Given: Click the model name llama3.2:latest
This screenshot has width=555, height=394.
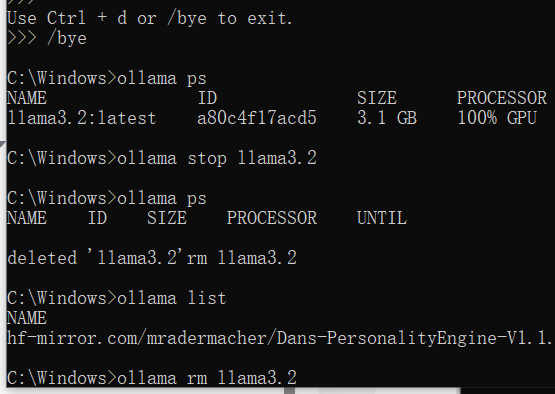Looking at the screenshot, I should click(81, 118).
